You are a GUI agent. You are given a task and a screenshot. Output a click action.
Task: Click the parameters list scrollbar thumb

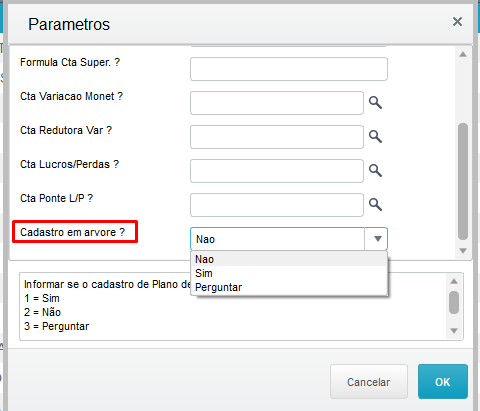463,181
